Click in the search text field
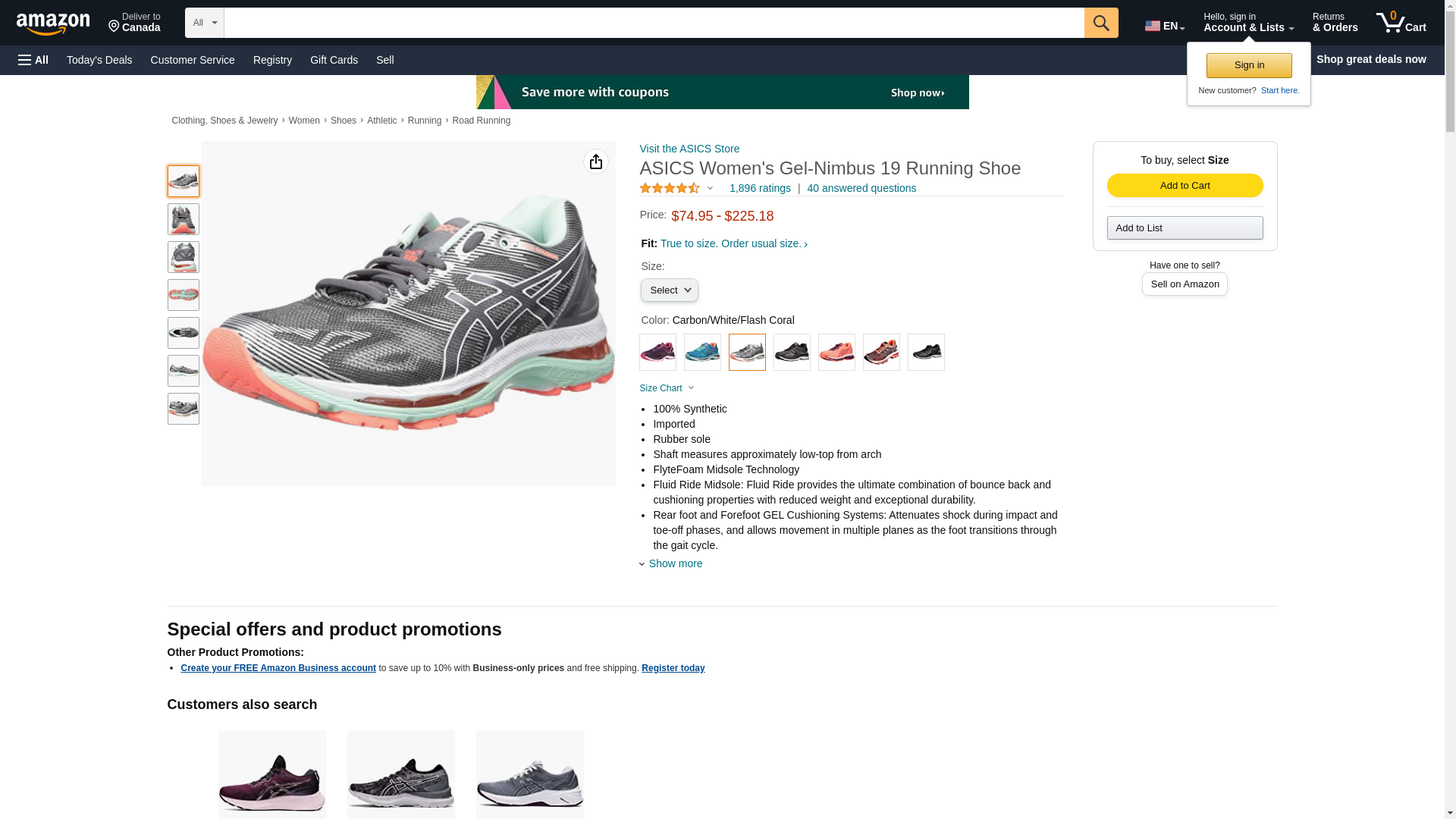This screenshot has width=1456, height=819. point(653,23)
